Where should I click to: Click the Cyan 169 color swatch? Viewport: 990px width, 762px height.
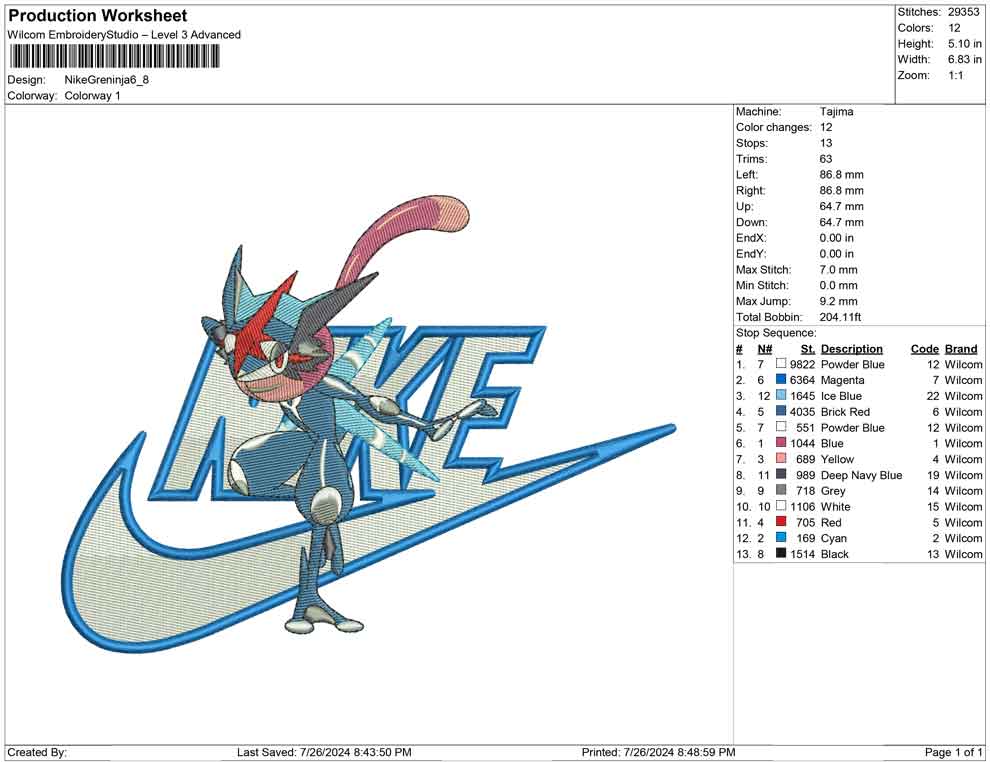pyautogui.click(x=781, y=537)
